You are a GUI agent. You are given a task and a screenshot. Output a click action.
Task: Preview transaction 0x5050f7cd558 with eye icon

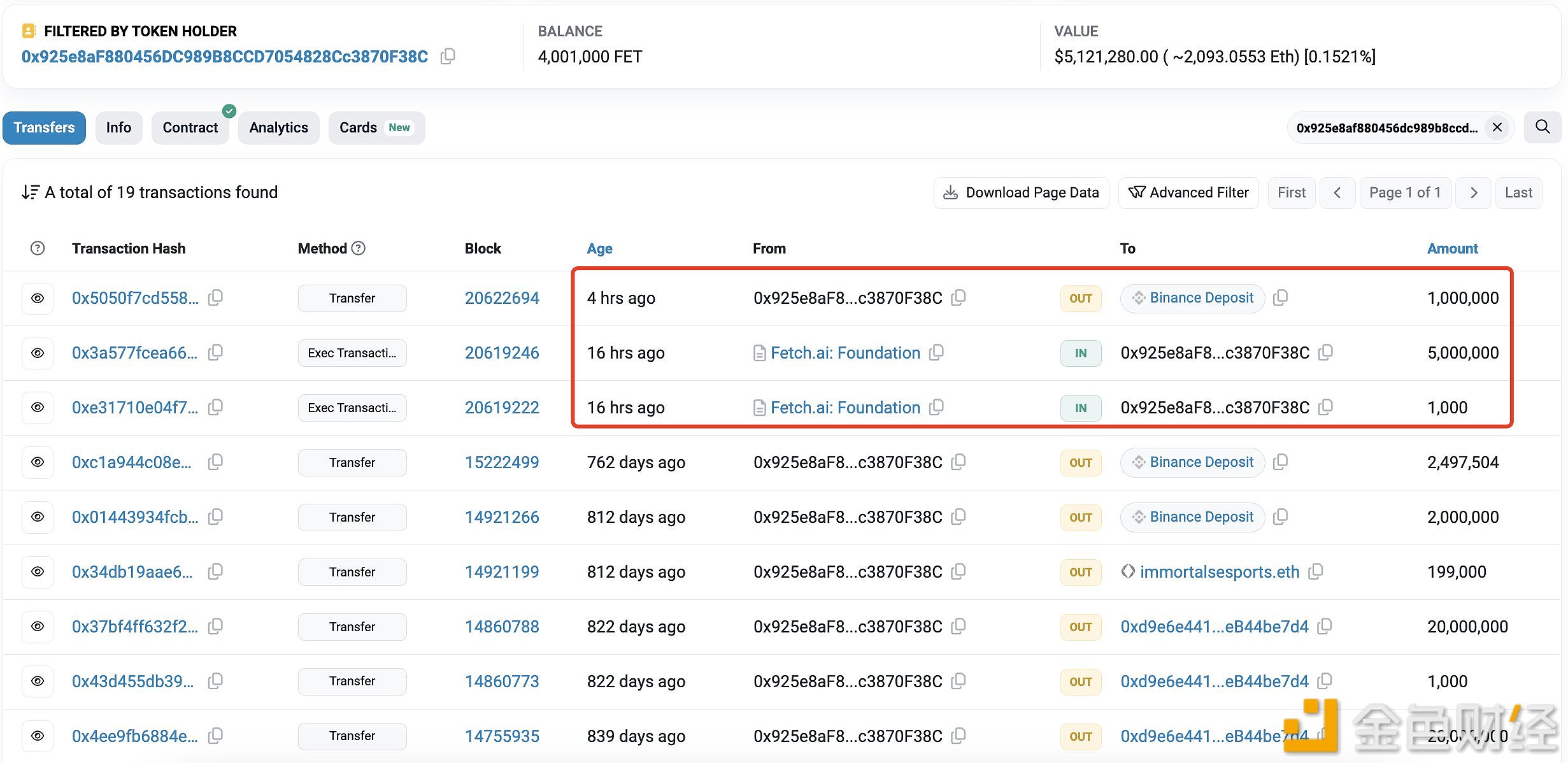38,298
